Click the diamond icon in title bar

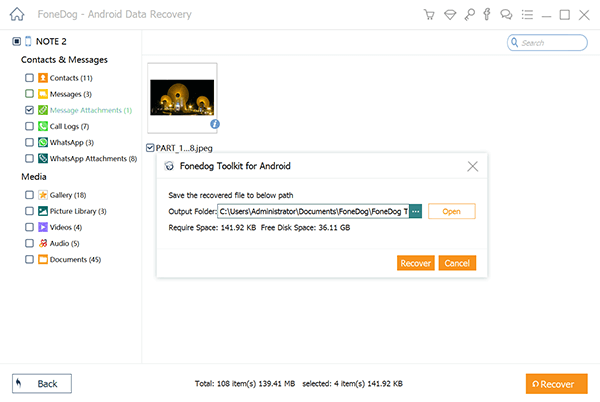450,15
